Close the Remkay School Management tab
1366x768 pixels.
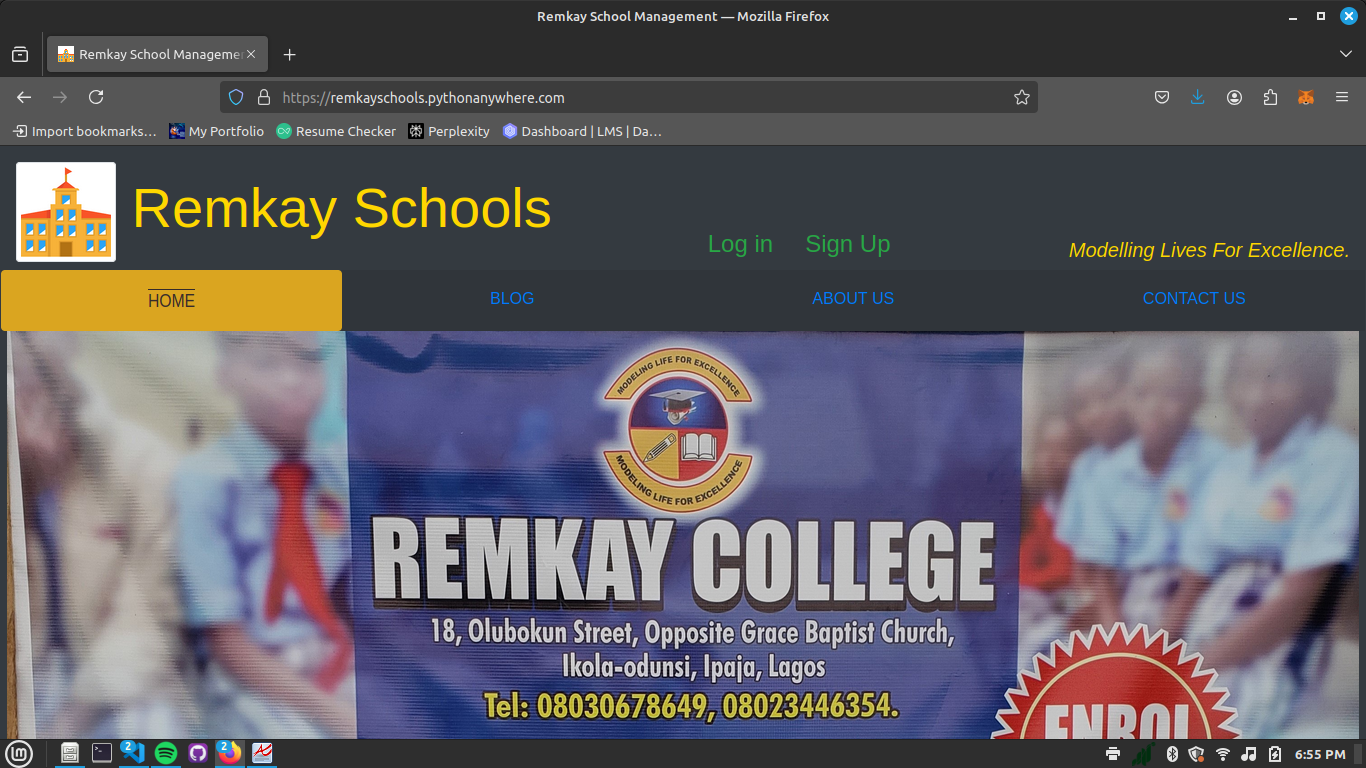(251, 54)
